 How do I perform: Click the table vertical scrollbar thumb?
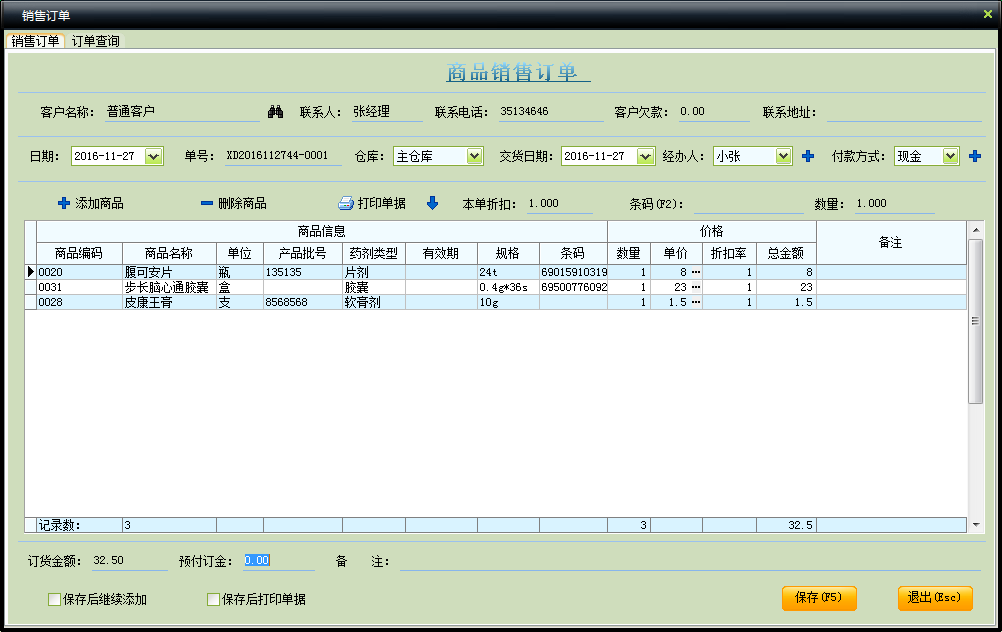(x=975, y=321)
